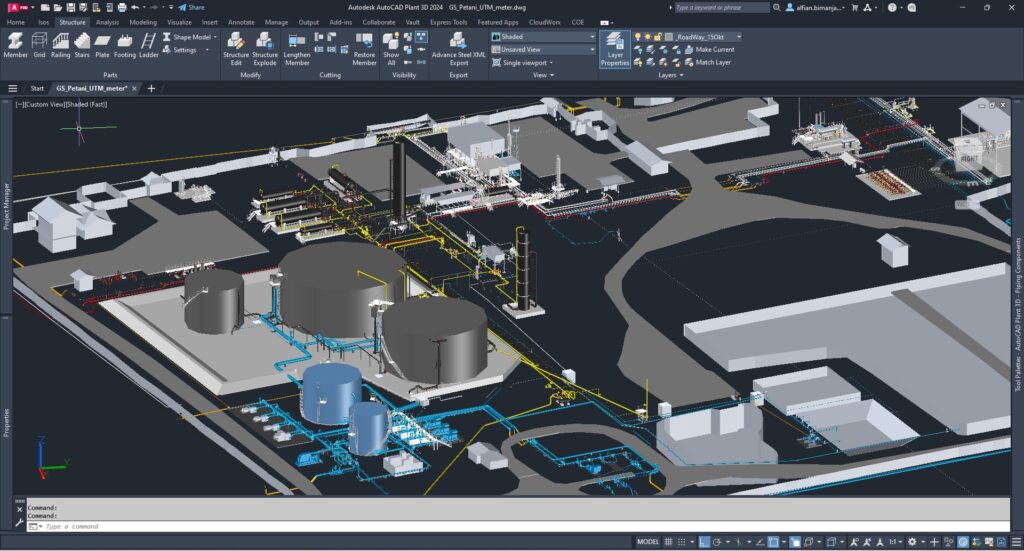Toggle layer freeze sun icon
The image size is (1024, 551).
[x=648, y=37]
